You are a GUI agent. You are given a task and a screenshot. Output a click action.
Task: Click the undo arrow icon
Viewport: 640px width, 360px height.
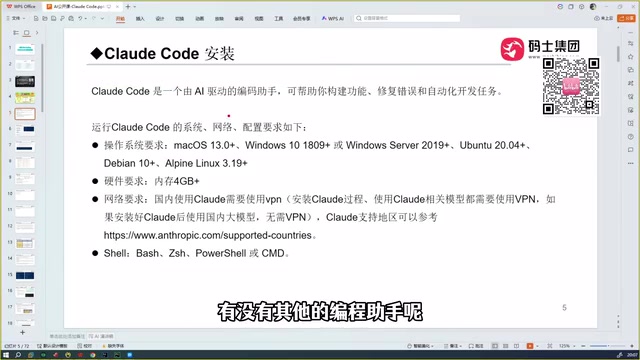(x=80, y=18)
